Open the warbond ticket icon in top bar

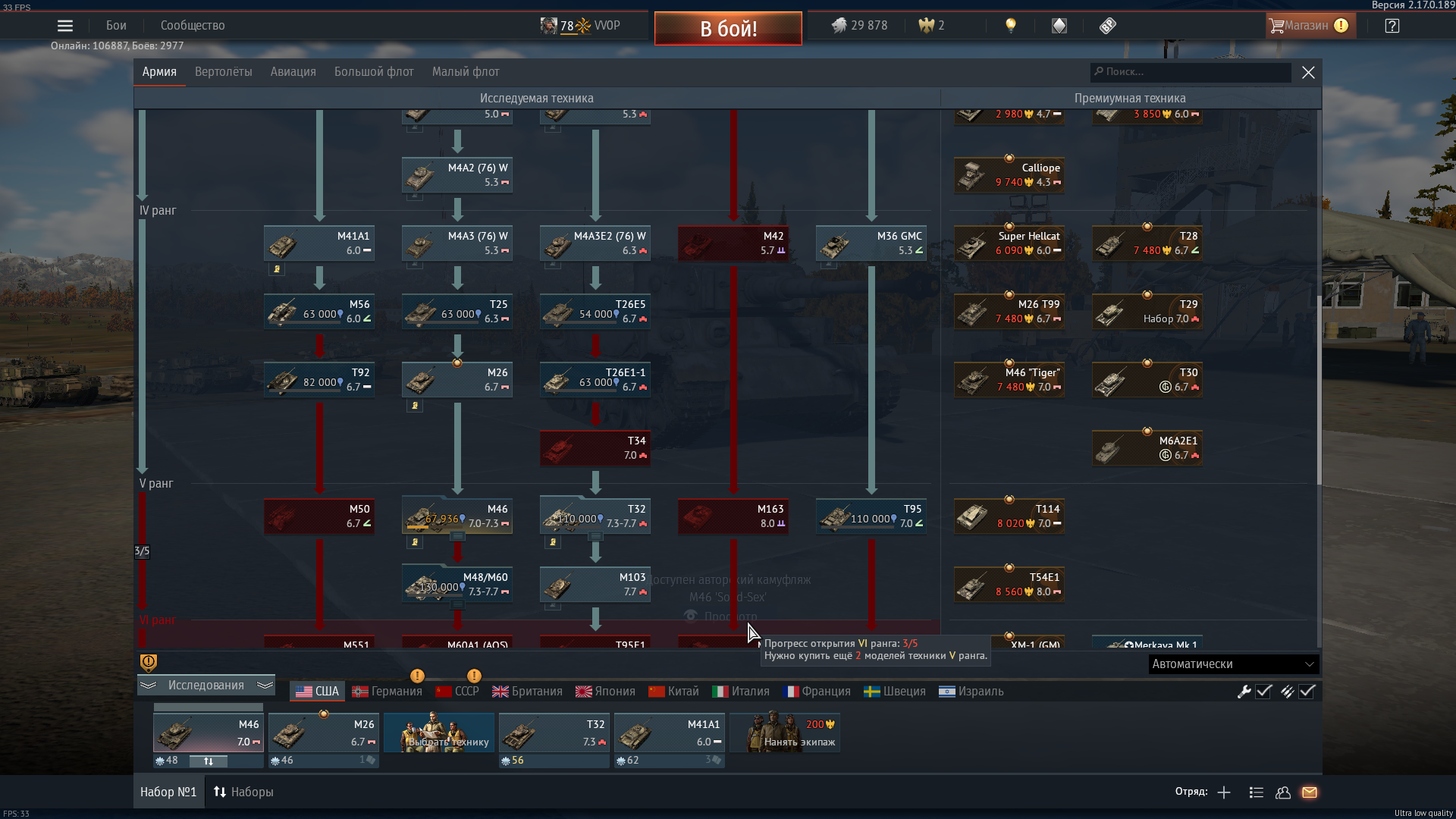coord(1108,26)
